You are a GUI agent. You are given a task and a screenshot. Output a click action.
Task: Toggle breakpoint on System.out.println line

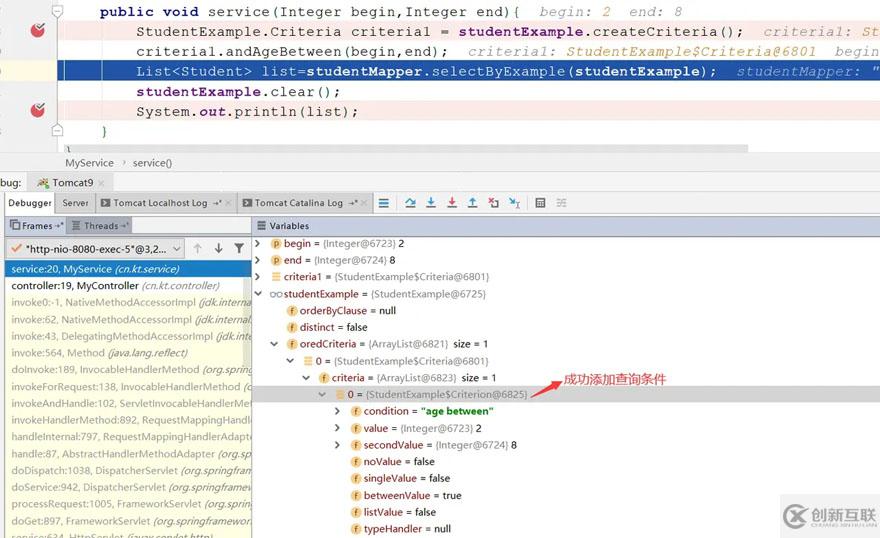38,110
